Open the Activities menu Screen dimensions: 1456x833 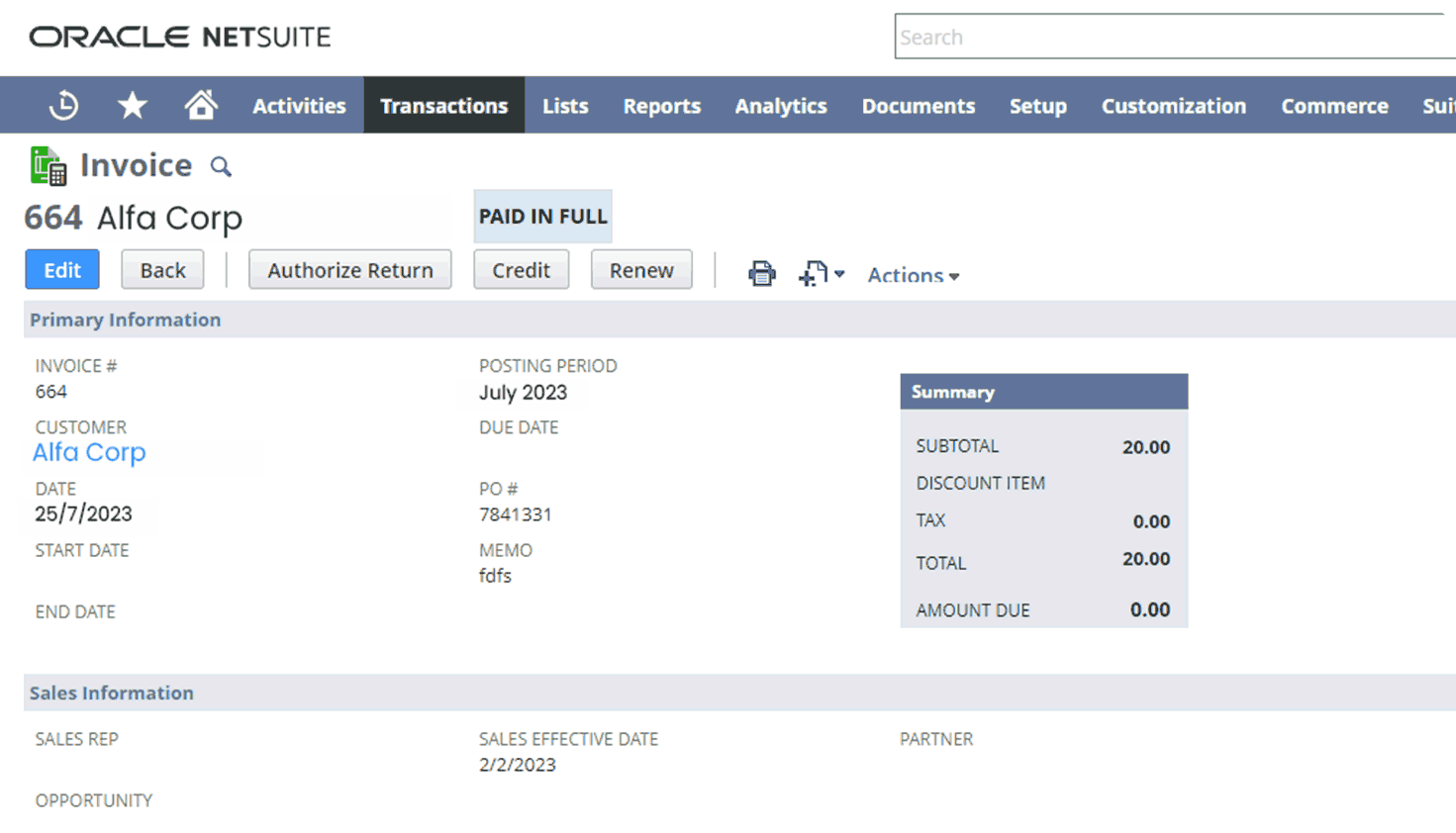click(x=299, y=106)
